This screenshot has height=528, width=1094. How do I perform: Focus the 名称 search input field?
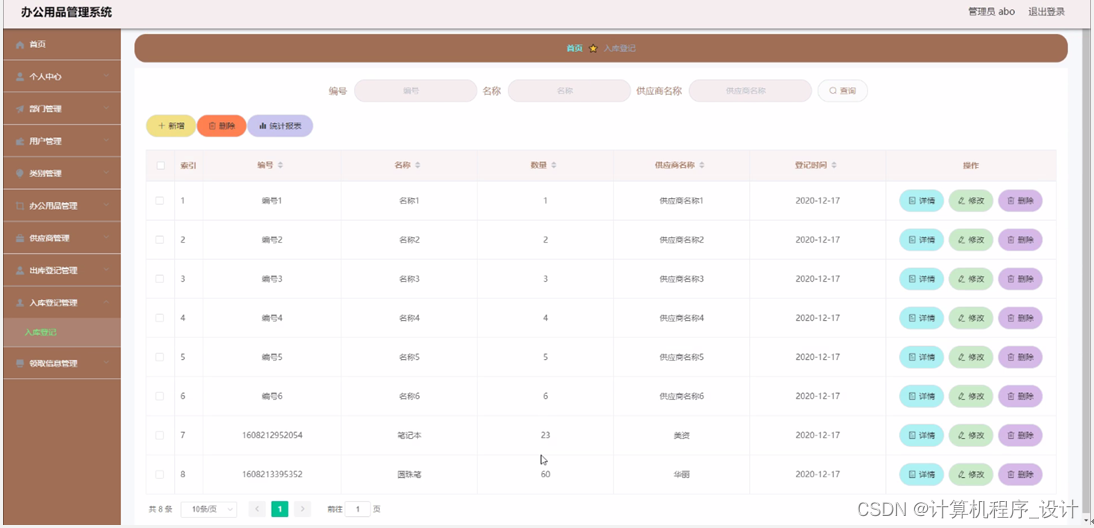pyautogui.click(x=569, y=91)
